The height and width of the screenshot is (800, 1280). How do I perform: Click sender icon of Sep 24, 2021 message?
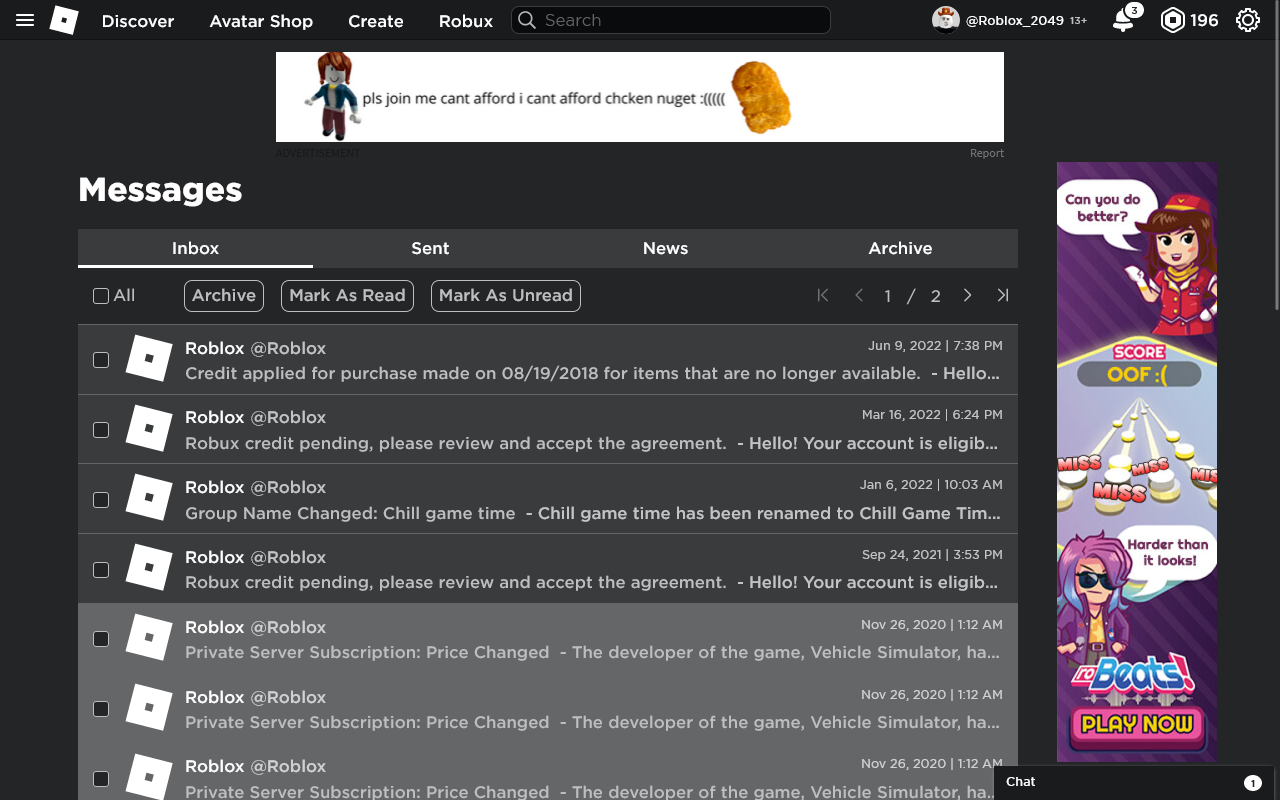click(x=149, y=569)
